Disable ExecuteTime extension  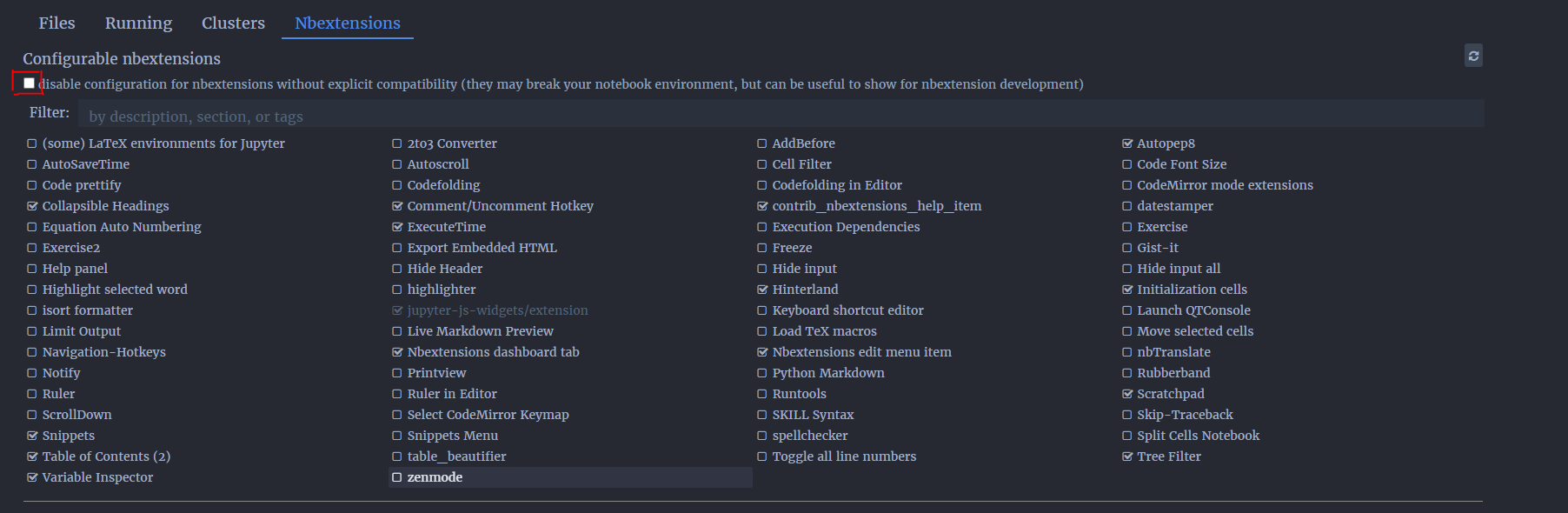[397, 227]
